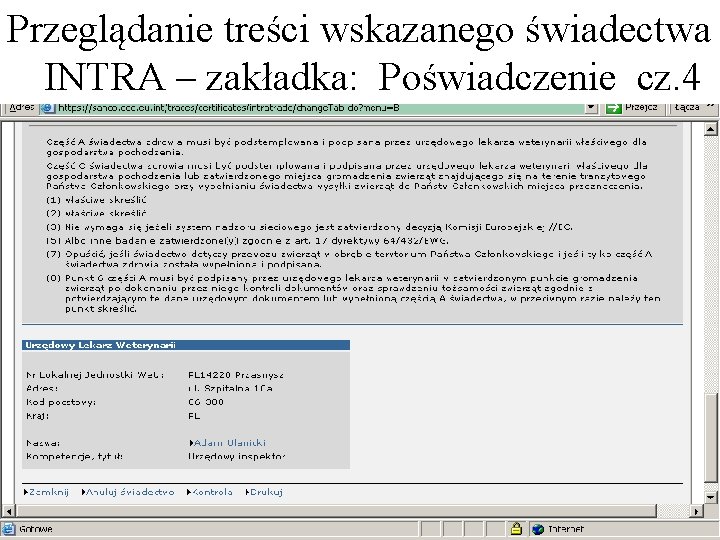Click the Internet zone text in status bar

[x=566, y=529]
